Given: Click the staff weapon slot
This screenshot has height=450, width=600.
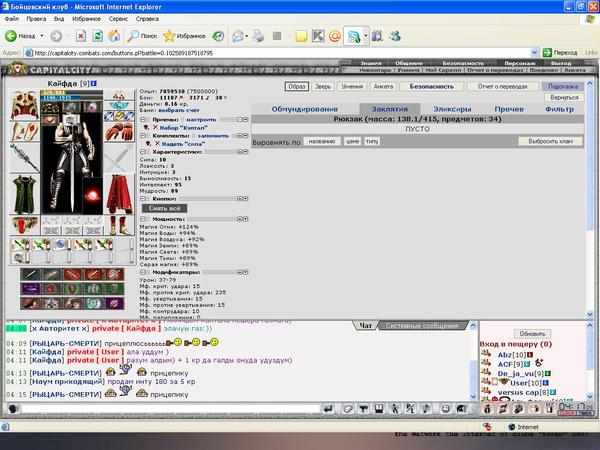Looking at the screenshot, I should point(24,158).
